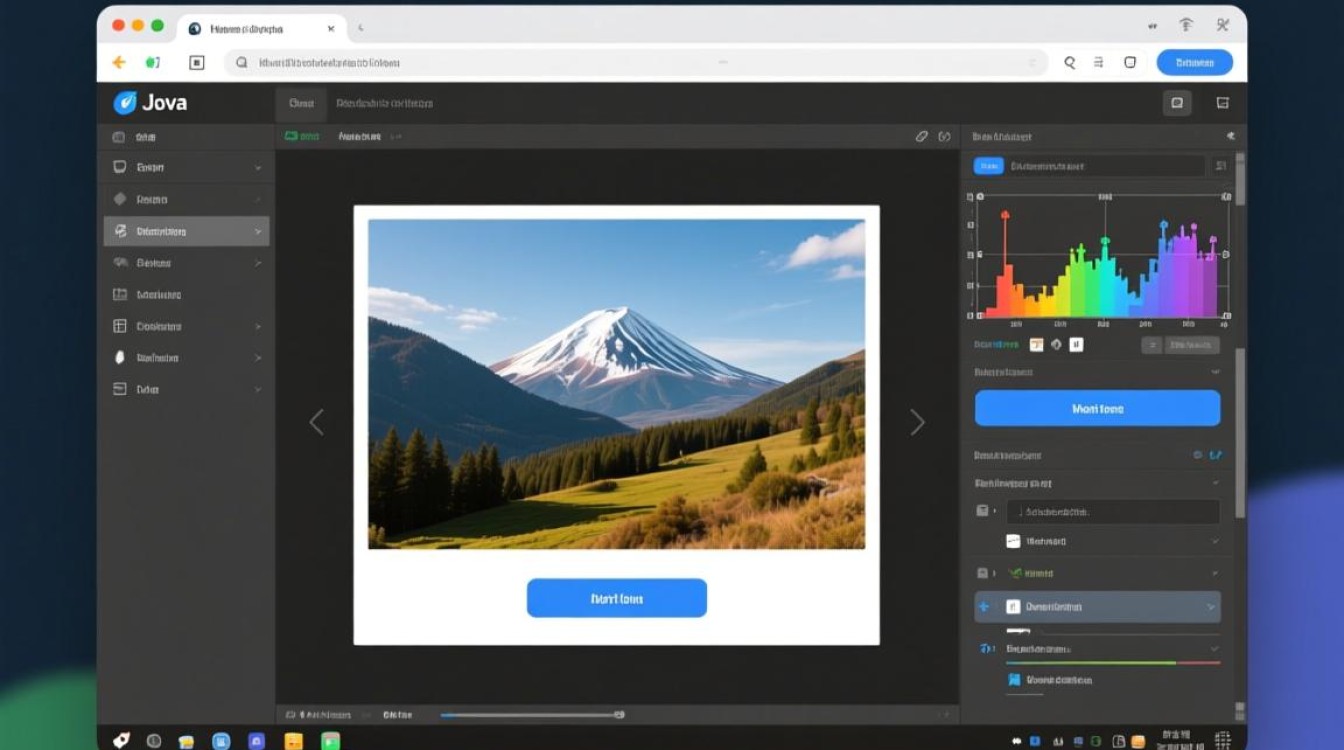Viewport: 1344px width, 750px height.
Task: Toggle the white square icon below histogram
Action: coord(1076,345)
